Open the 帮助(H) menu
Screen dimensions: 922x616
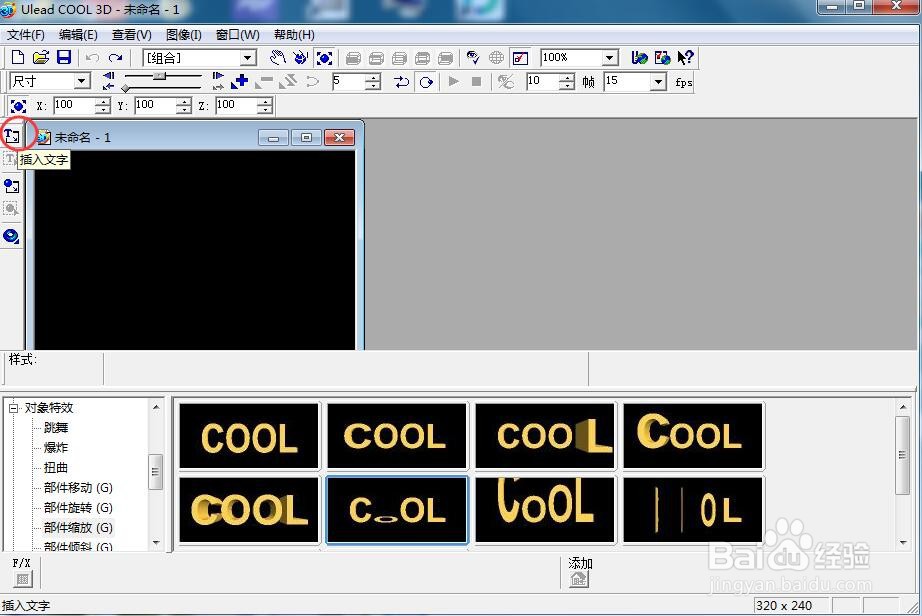coord(294,35)
